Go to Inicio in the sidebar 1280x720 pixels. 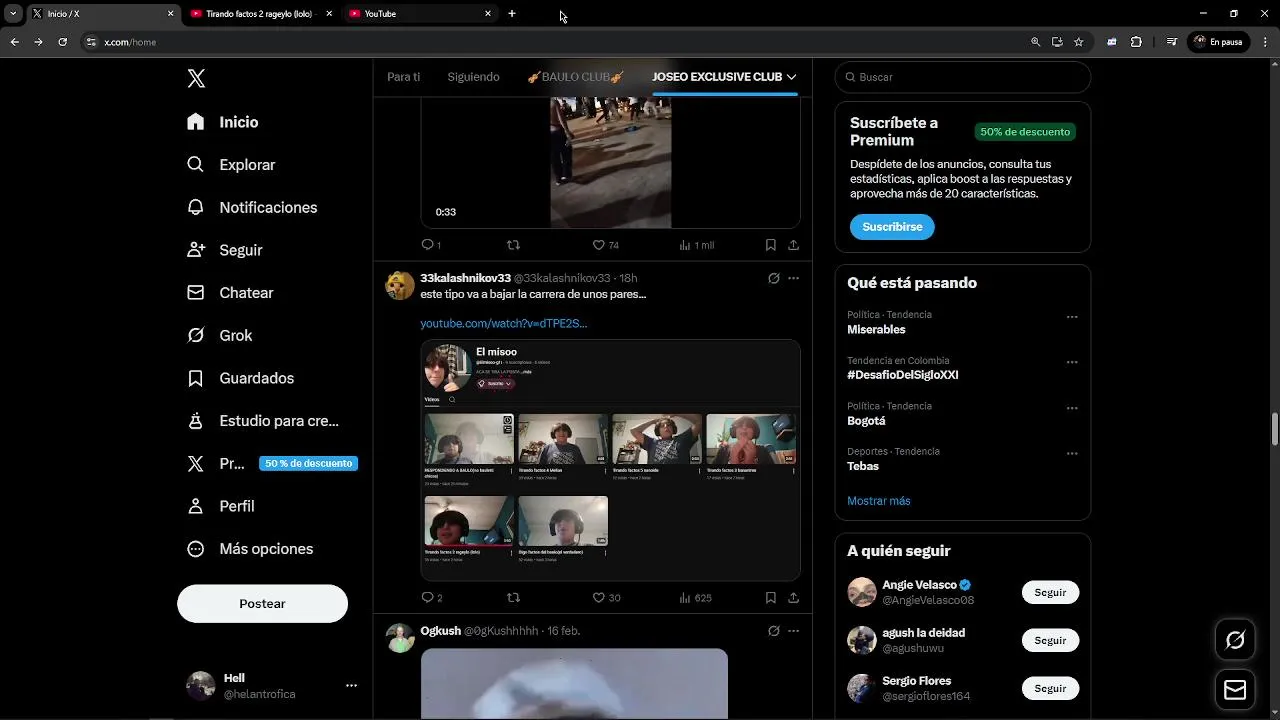223,122
